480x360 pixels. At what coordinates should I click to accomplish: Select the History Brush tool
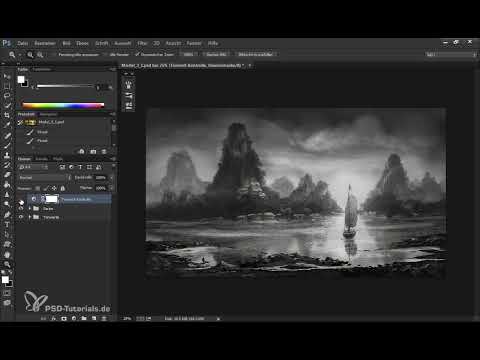pyautogui.click(x=7, y=165)
